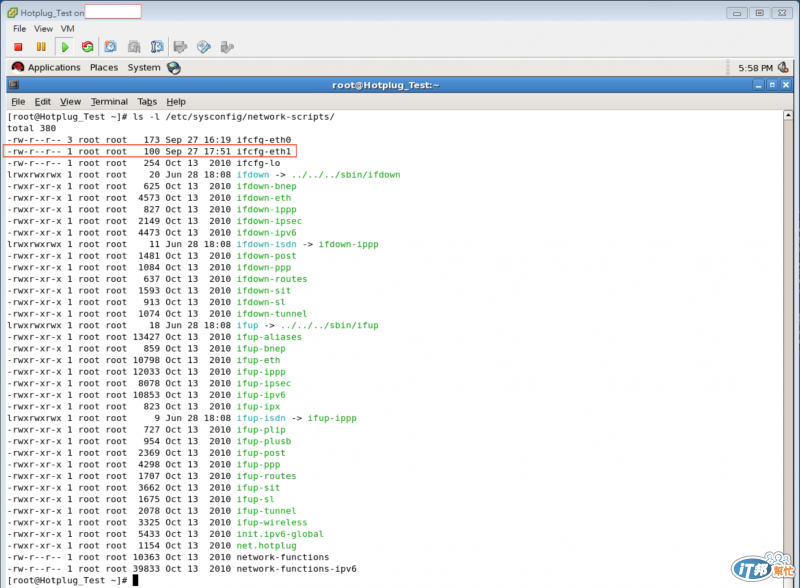Click the init.ipv6-global filename

(x=280, y=534)
